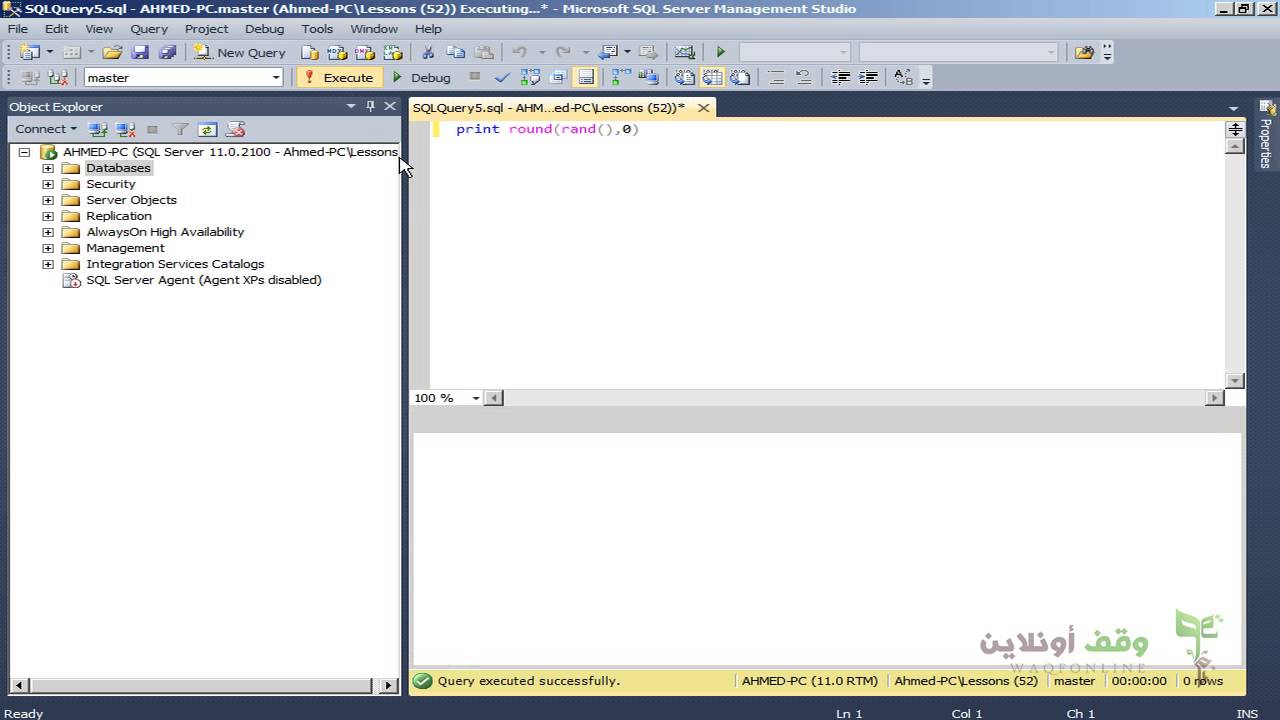Click the Query Options icon
This screenshot has height=720, width=1280.
(x=558, y=77)
